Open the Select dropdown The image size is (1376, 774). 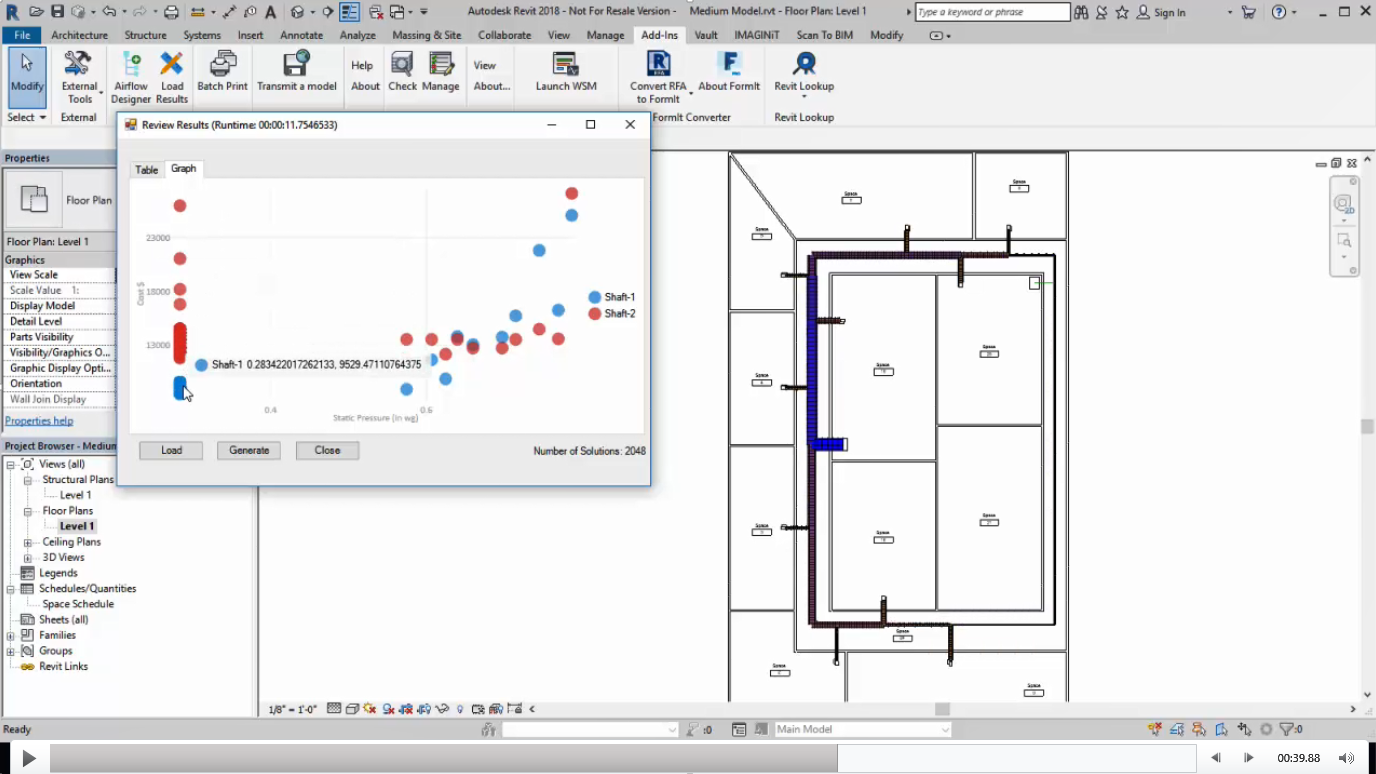point(27,117)
